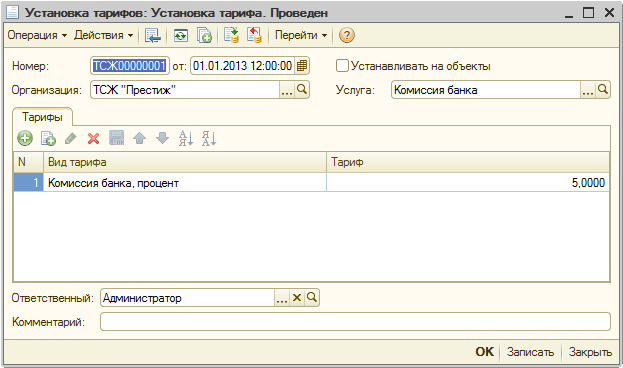Click the magnifier icon for Организация
Screen dimensions: 623x368
pos(302,90)
